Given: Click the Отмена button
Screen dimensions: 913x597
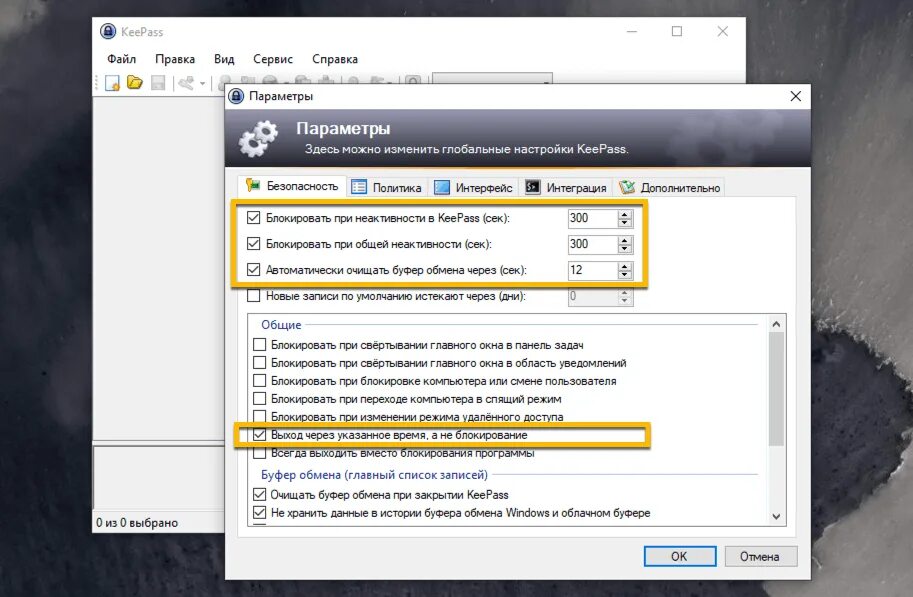Looking at the screenshot, I should click(x=760, y=556).
